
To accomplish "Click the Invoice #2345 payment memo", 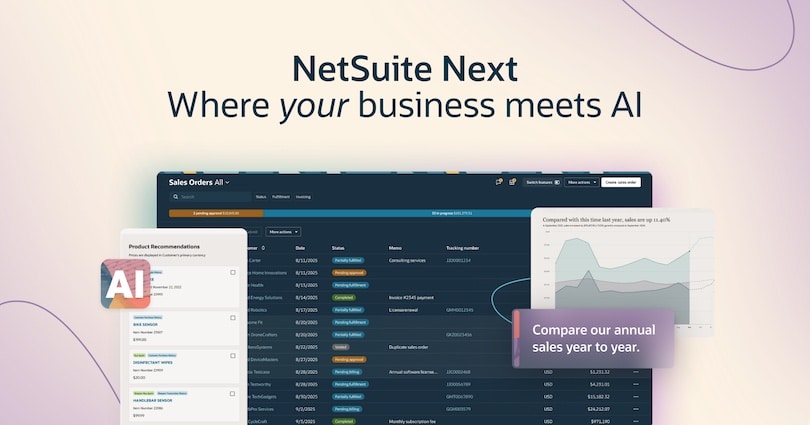I will tap(411, 298).
